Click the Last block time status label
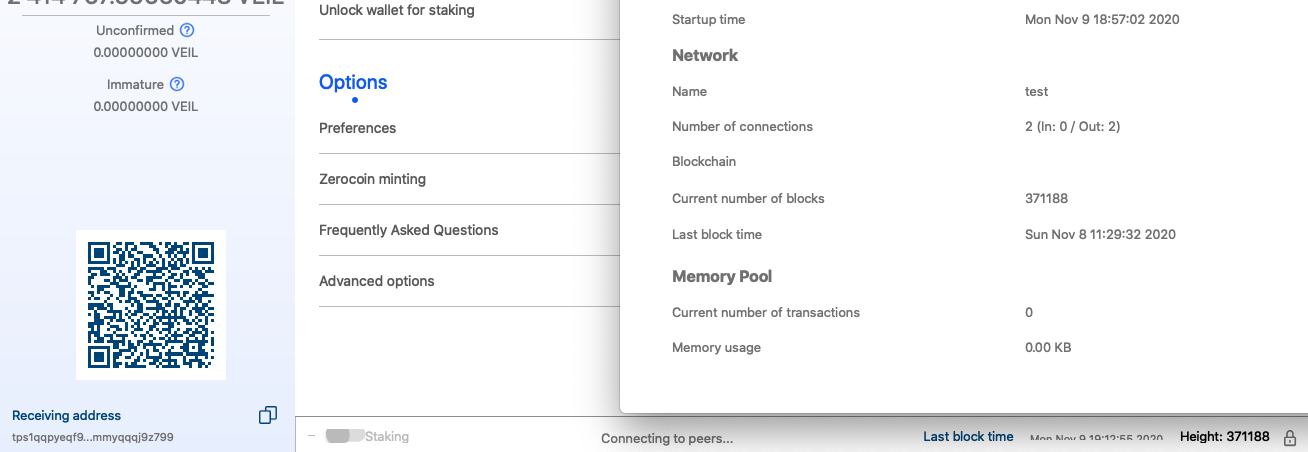Viewport: 1308px width, 452px height. click(968, 437)
